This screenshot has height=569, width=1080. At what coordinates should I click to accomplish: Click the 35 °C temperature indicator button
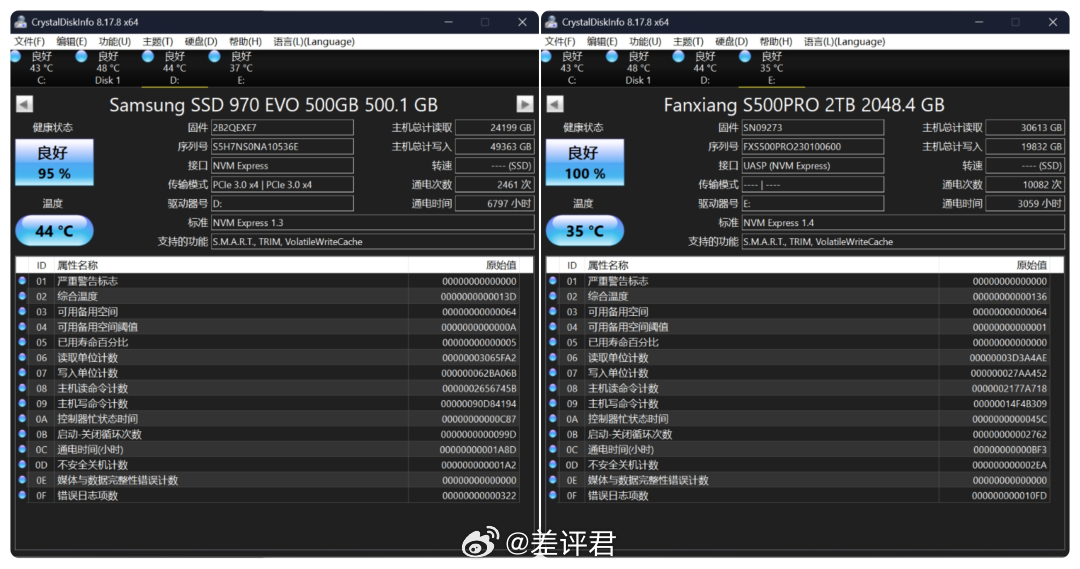[x=585, y=231]
